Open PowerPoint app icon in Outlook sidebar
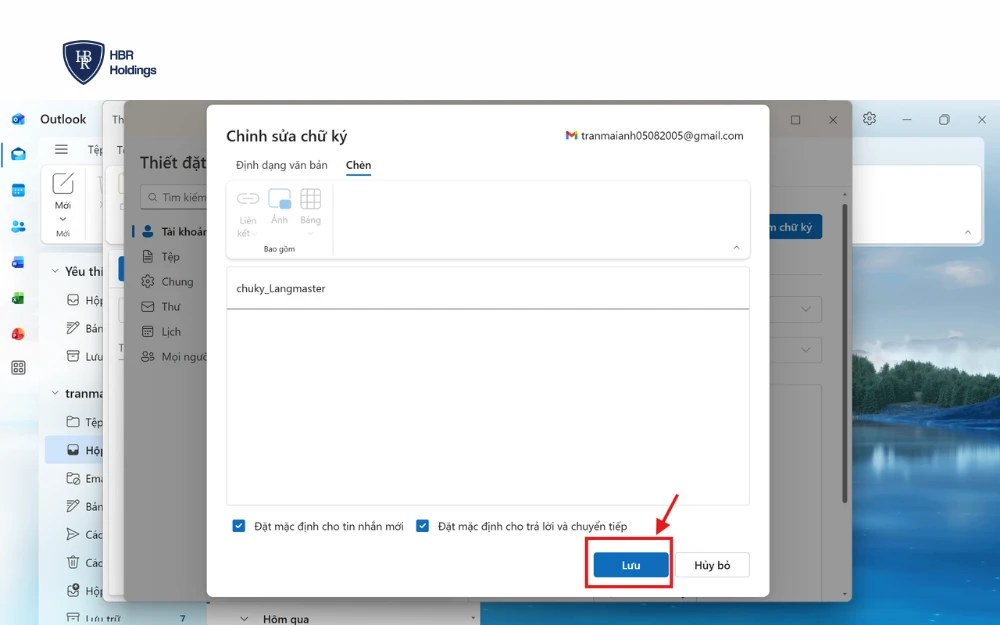 tap(18, 334)
